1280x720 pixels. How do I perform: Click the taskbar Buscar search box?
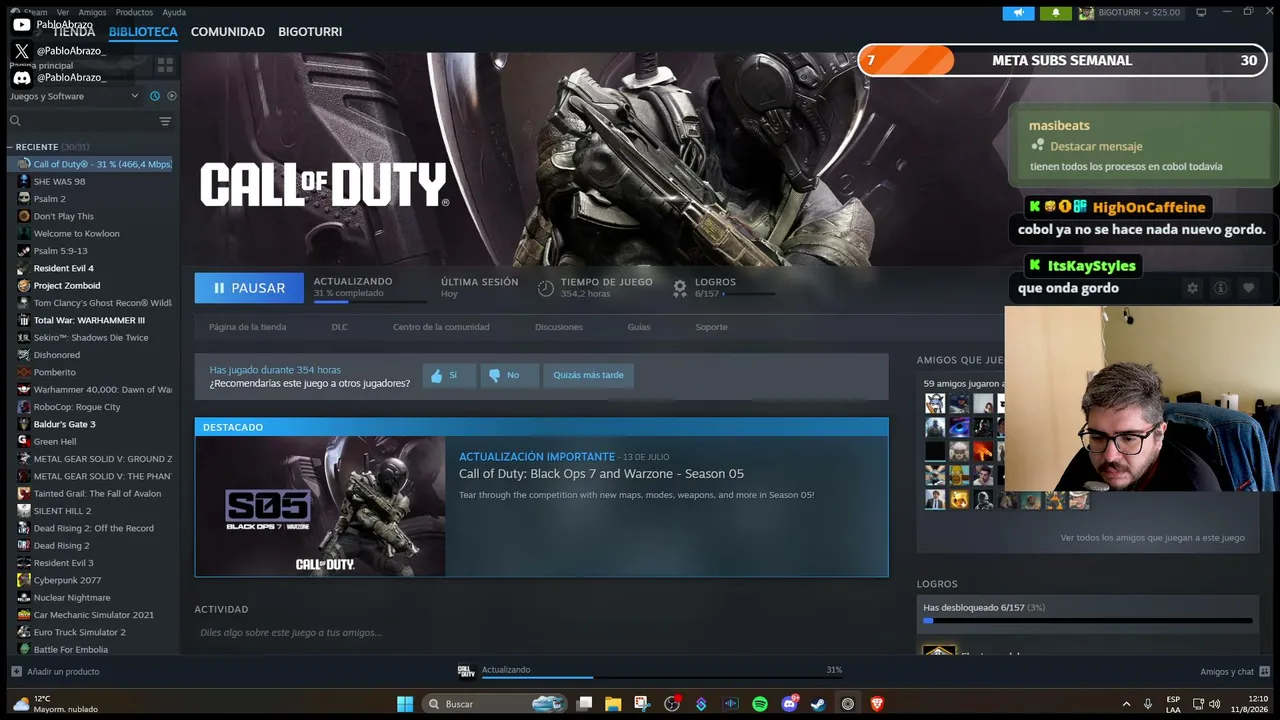tap(495, 704)
